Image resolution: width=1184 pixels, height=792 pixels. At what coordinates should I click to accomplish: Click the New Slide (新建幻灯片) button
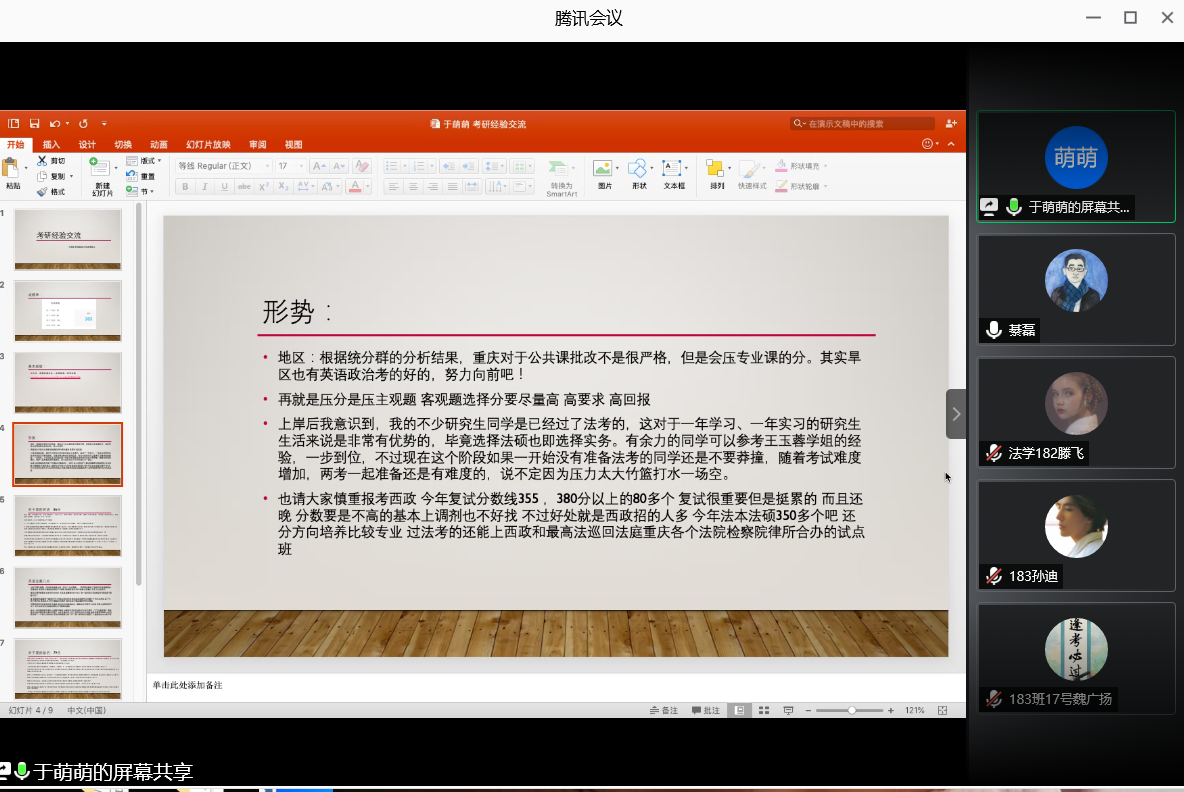pyautogui.click(x=101, y=175)
